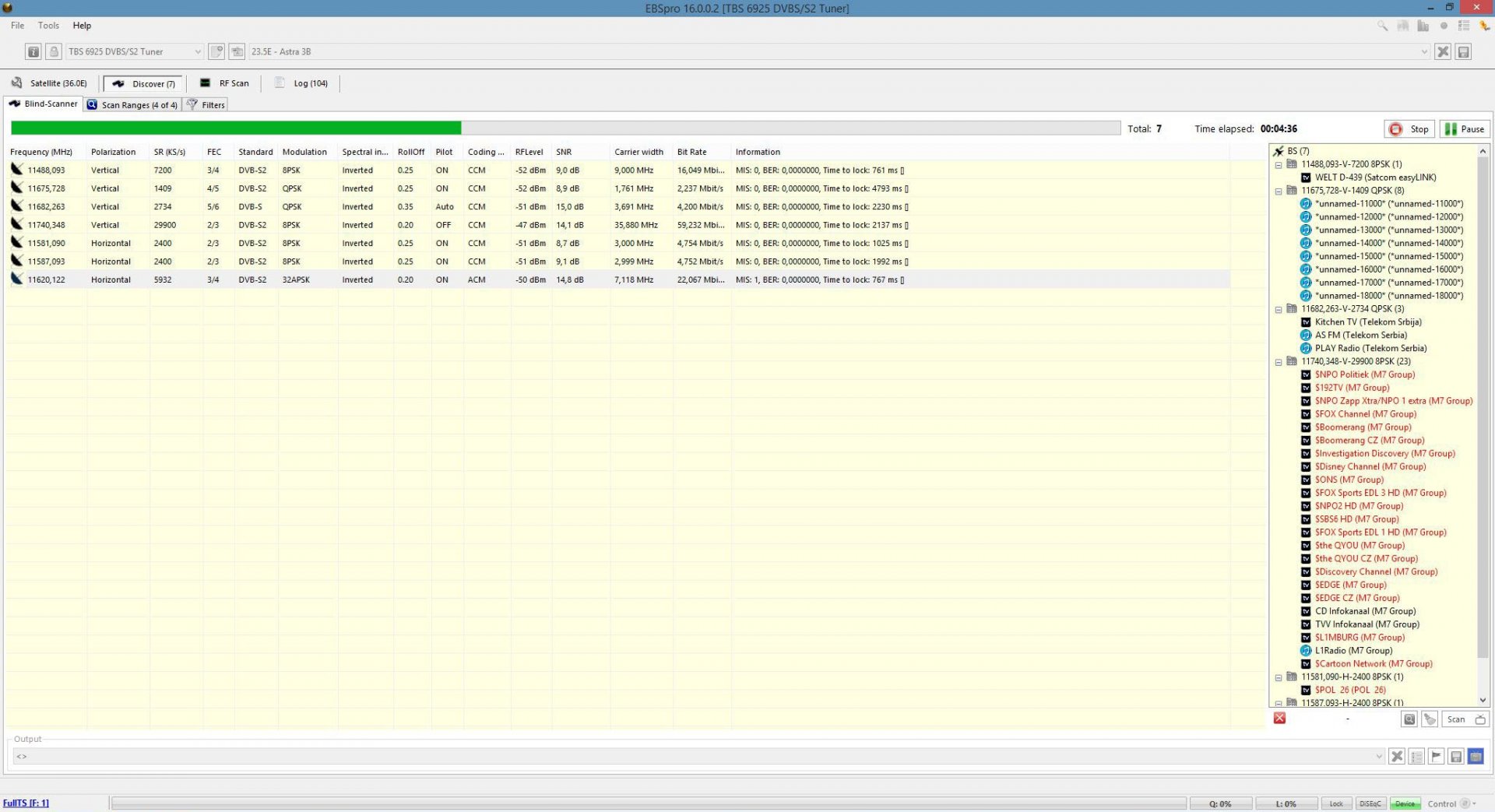Viewport: 1495px width, 812px height.
Task: Collapse the 11740,348-V-29900 8PSK transponder node
Action: click(x=1279, y=361)
